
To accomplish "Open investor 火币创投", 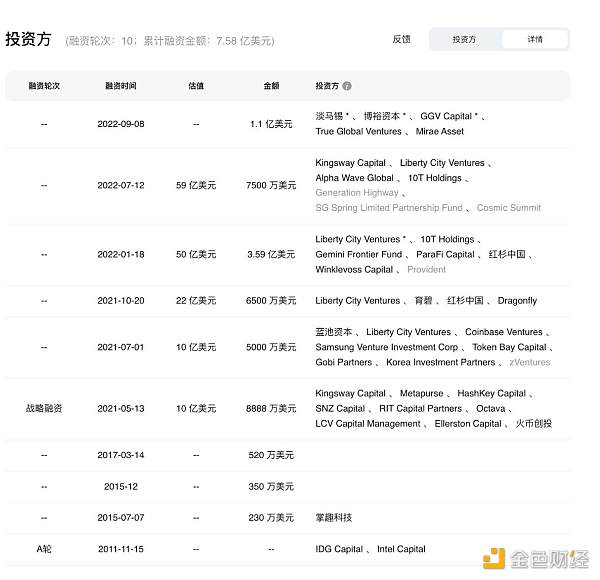I will (x=533, y=424).
